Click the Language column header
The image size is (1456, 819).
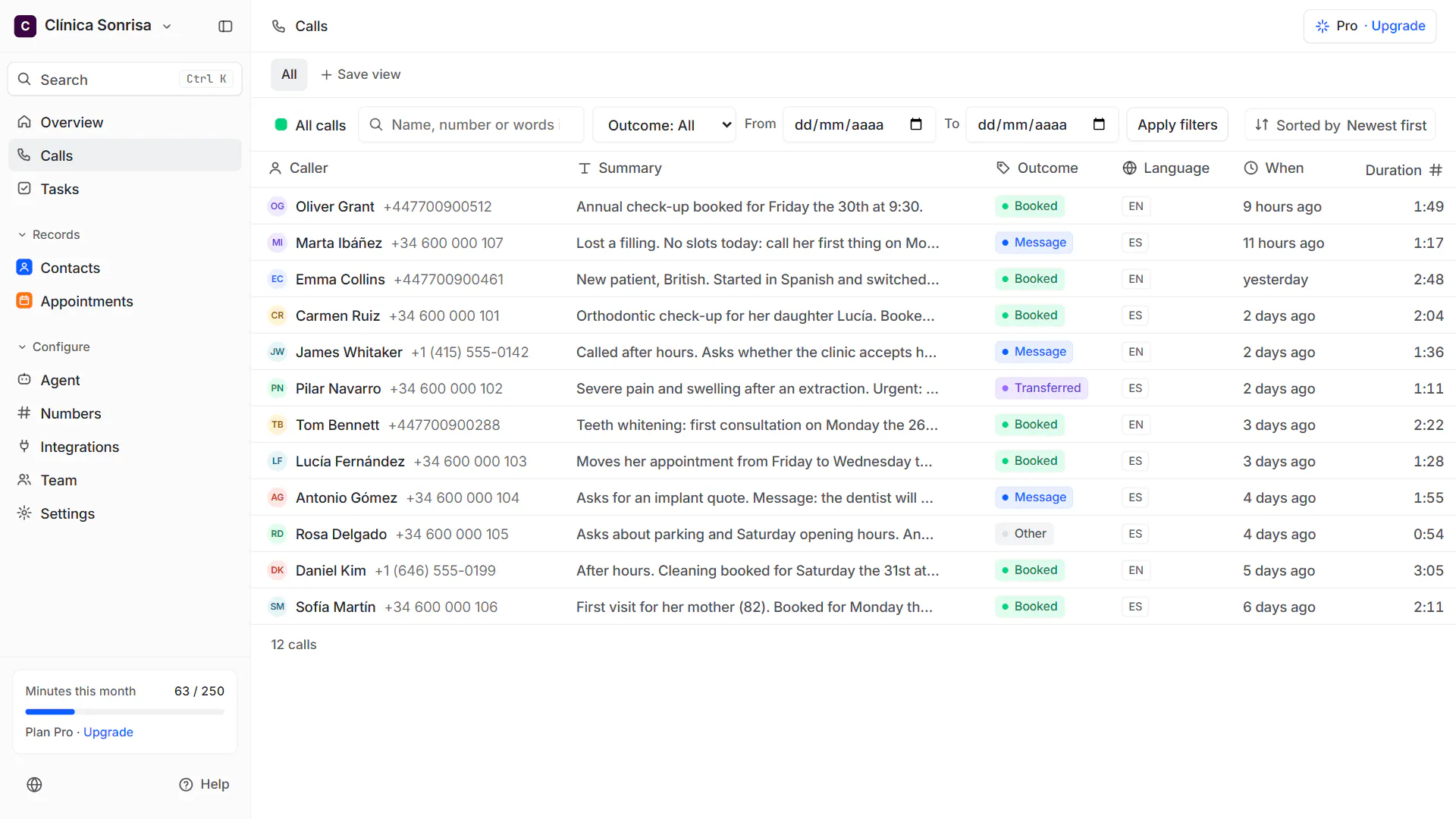pyautogui.click(x=1166, y=168)
